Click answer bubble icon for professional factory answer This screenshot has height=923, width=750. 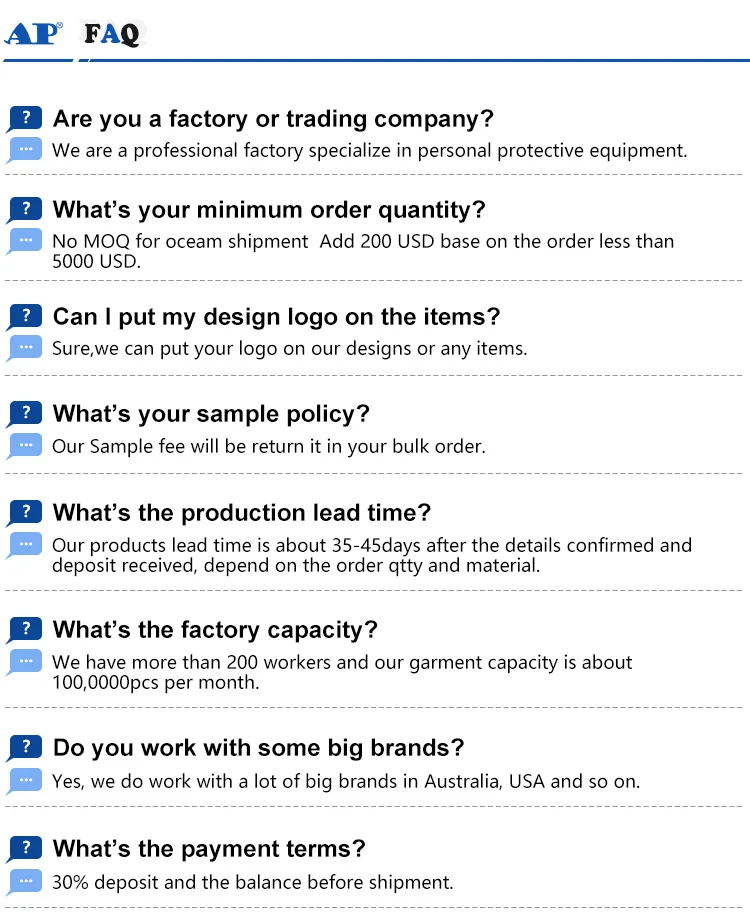(24, 151)
